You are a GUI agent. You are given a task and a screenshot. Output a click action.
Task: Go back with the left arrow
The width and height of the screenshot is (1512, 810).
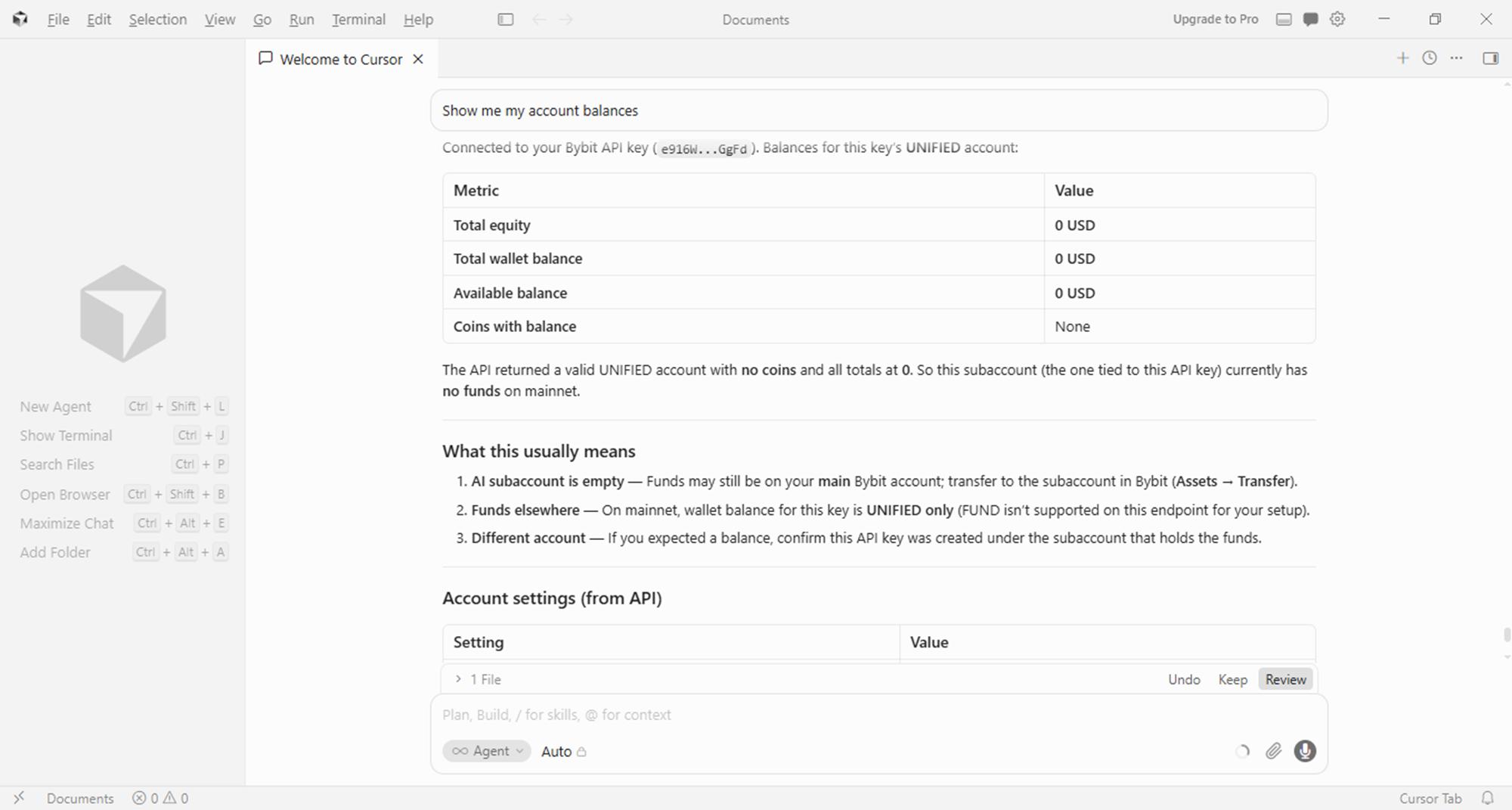(539, 20)
